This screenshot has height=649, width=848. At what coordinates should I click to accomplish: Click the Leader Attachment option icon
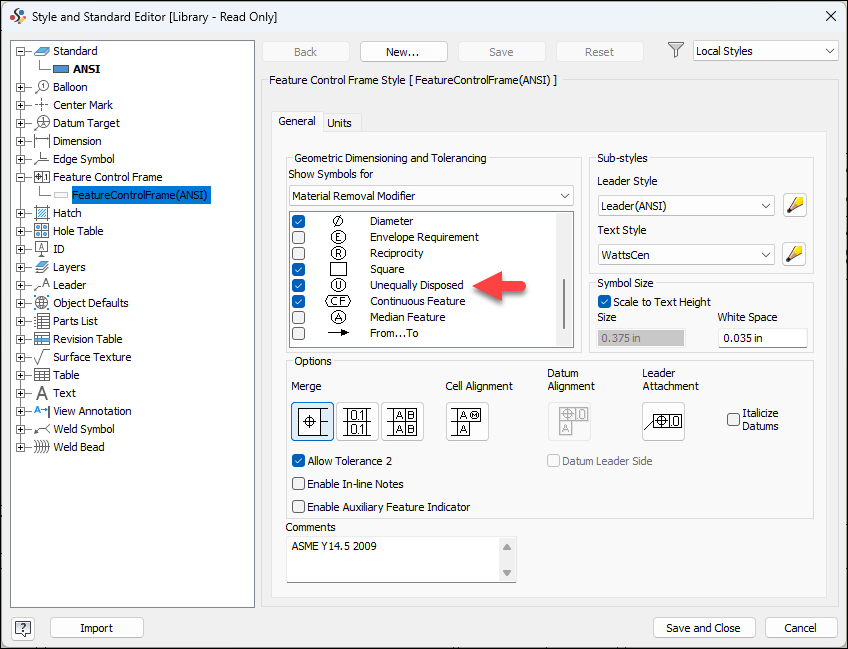point(663,421)
